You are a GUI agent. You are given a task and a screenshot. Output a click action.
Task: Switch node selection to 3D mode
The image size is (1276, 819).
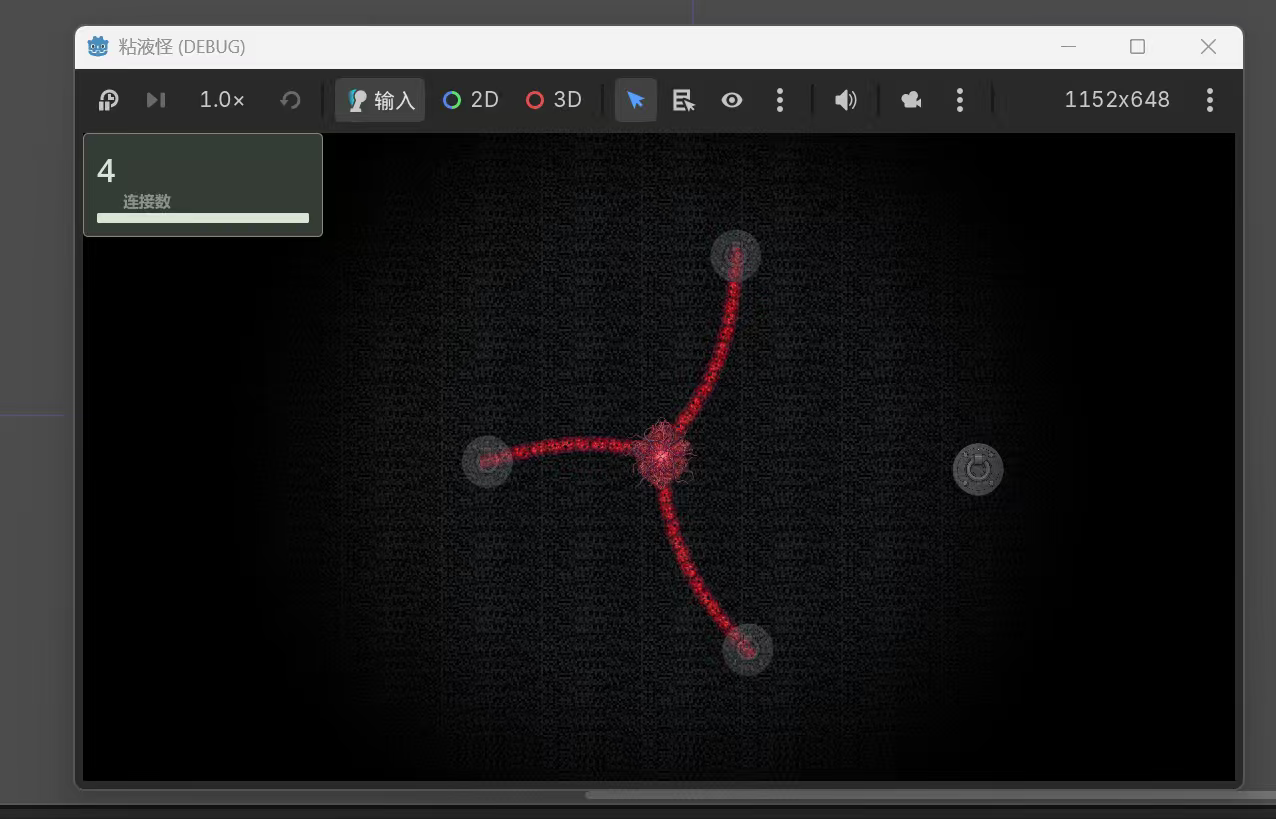(x=554, y=100)
